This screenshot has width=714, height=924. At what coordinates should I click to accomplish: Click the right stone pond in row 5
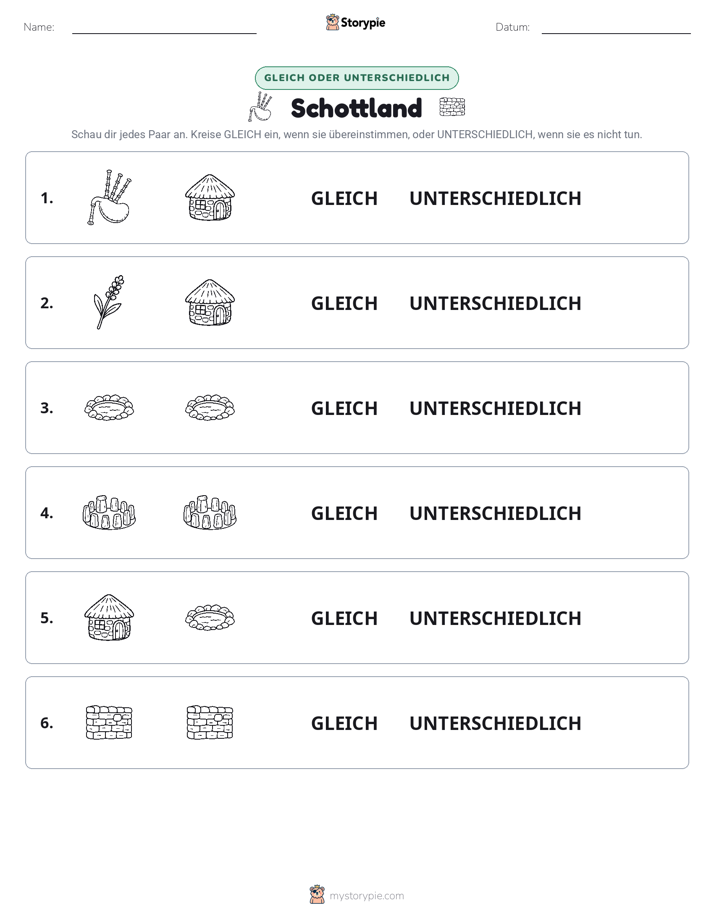tap(210, 618)
